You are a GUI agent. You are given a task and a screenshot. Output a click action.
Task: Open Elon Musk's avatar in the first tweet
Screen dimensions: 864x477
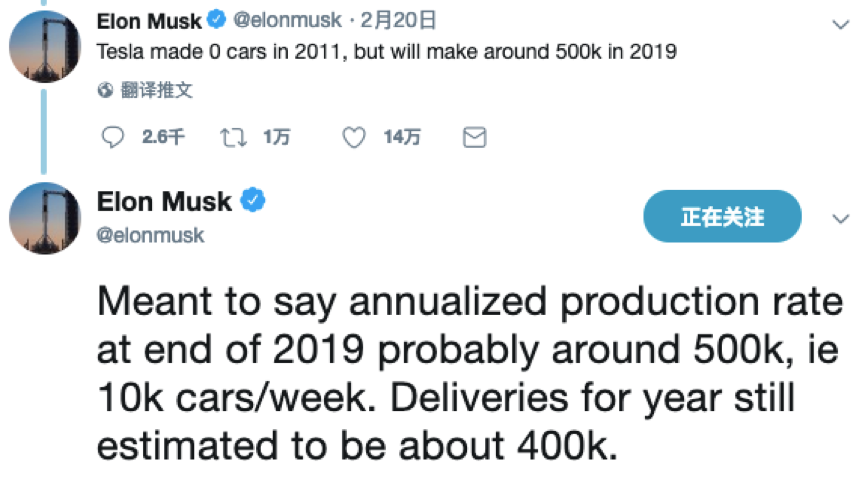[x=45, y=47]
